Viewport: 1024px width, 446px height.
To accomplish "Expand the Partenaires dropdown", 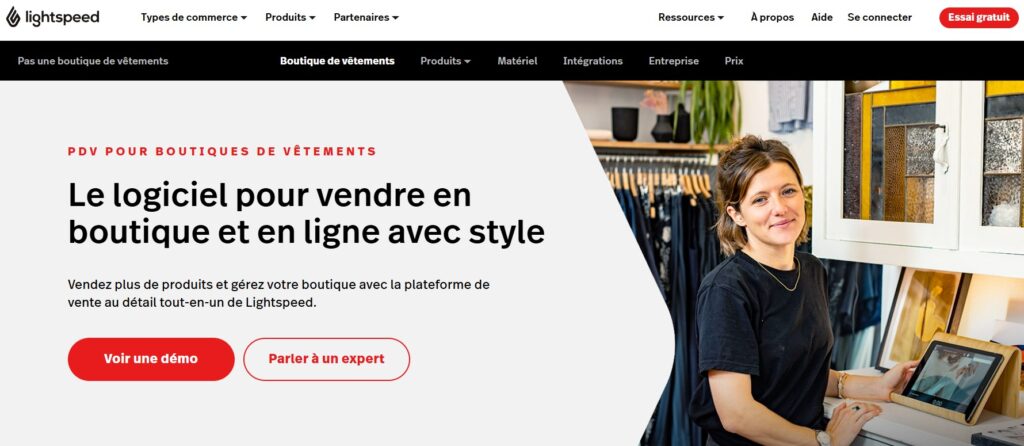I will pyautogui.click(x=366, y=18).
